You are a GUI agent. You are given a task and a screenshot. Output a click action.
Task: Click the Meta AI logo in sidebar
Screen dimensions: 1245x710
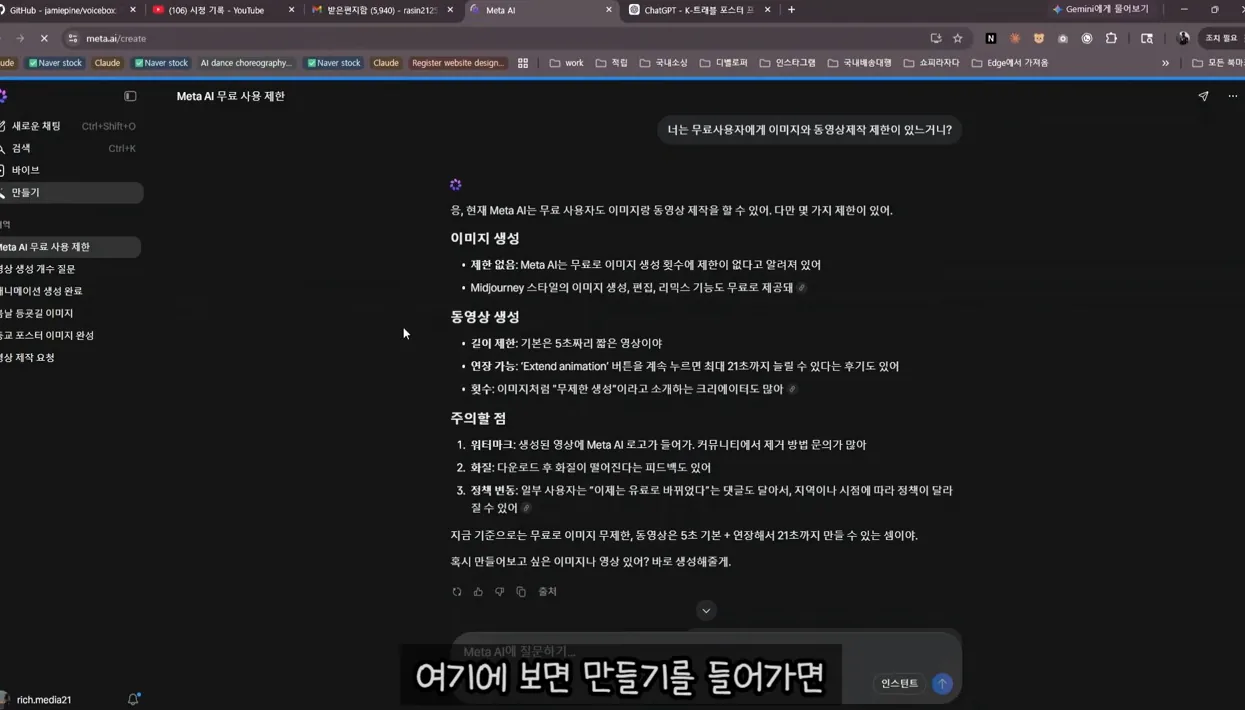tap(3, 96)
